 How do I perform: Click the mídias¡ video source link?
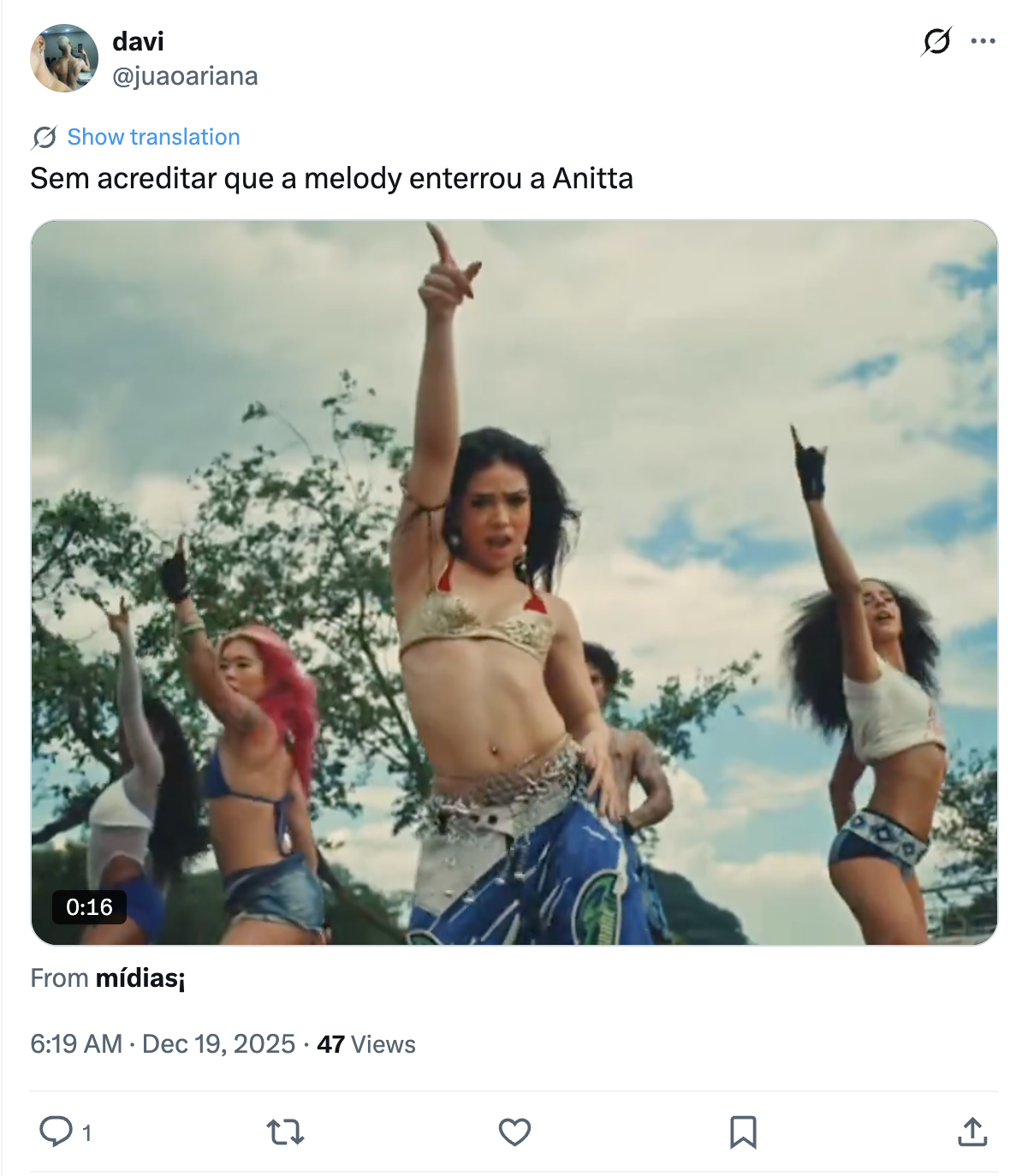click(x=140, y=978)
